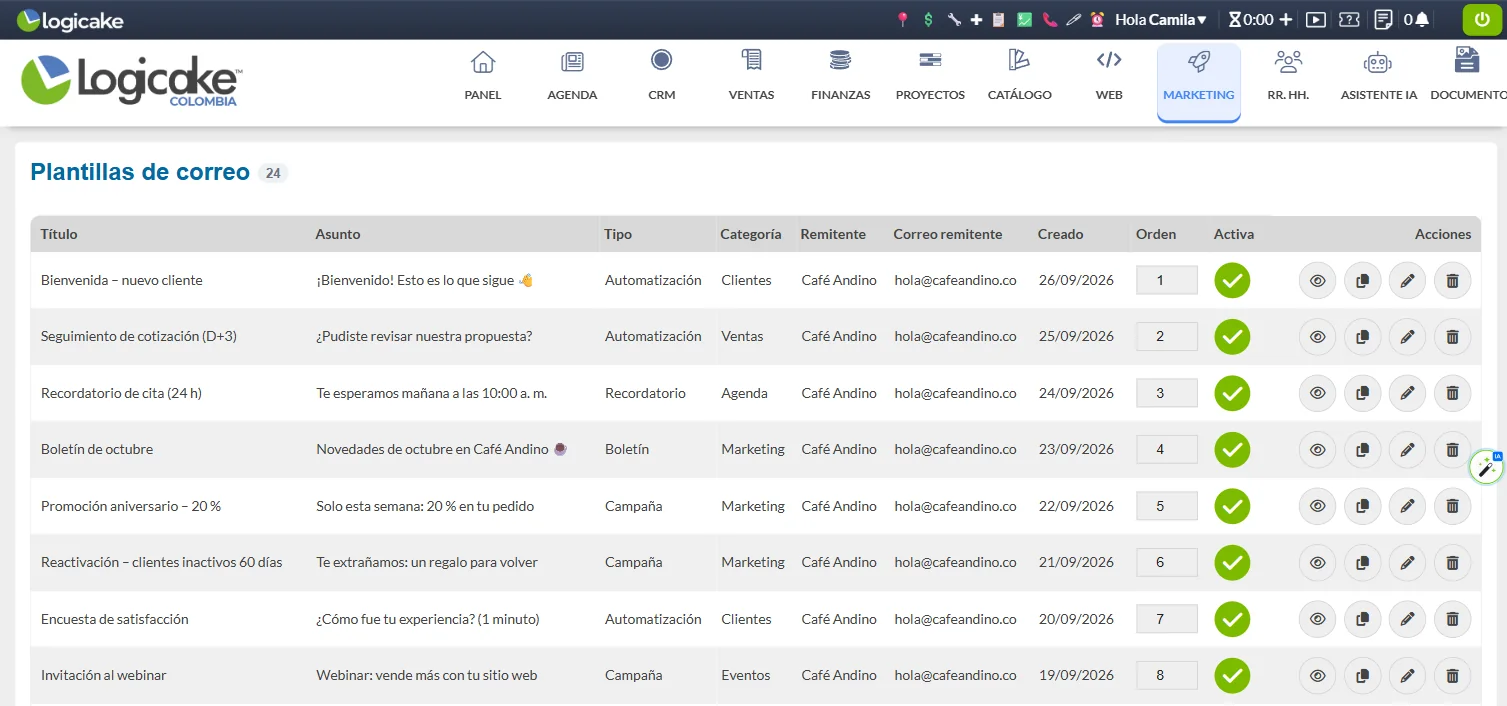Viewport: 1507px width, 706px height.
Task: Click the small Logicake logo in top bar
Action: coord(69,20)
